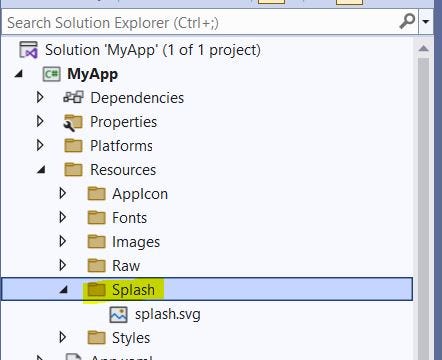Click the magnifier search icon

(x=407, y=21)
